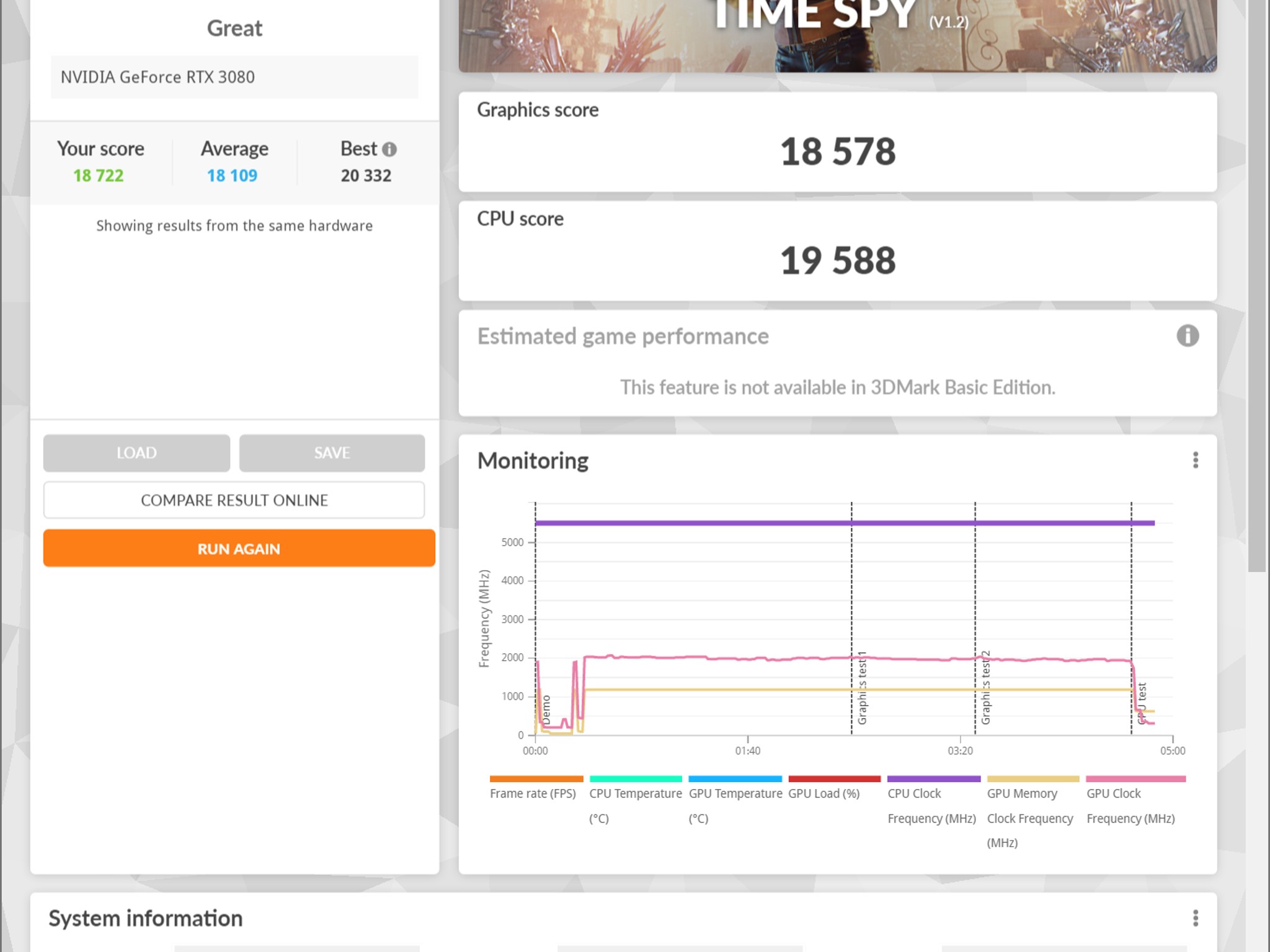Viewport: 1270px width, 952px height.
Task: Click the Graphics test 2 marker on chart
Action: [x=985, y=688]
